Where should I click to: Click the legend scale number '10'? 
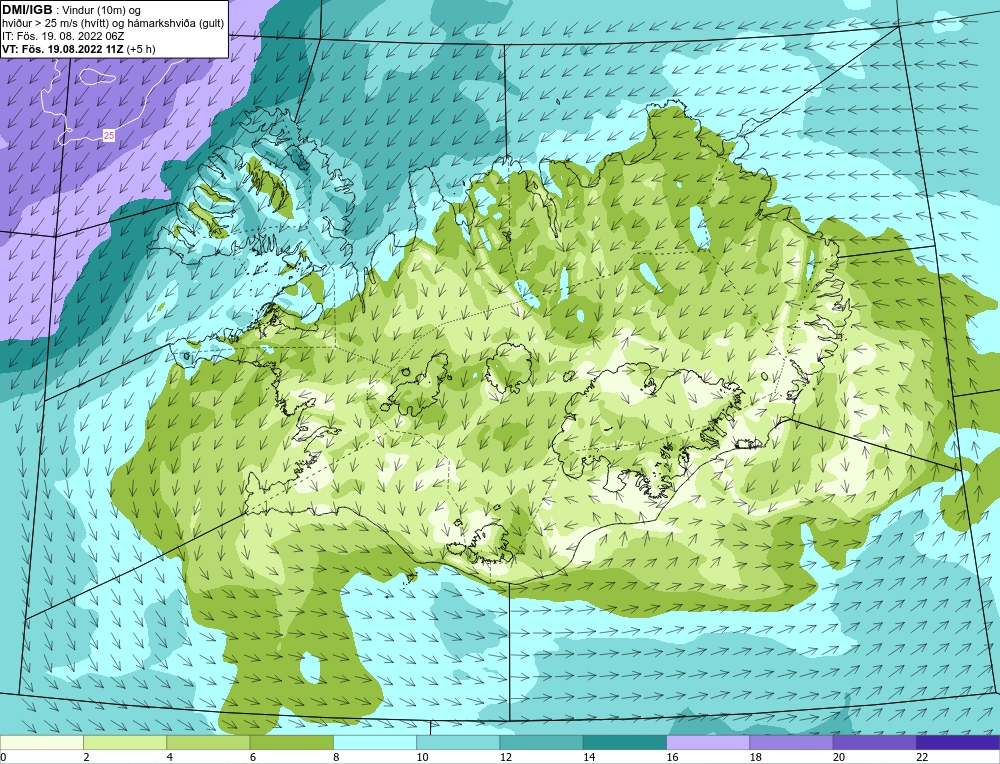(x=422, y=757)
